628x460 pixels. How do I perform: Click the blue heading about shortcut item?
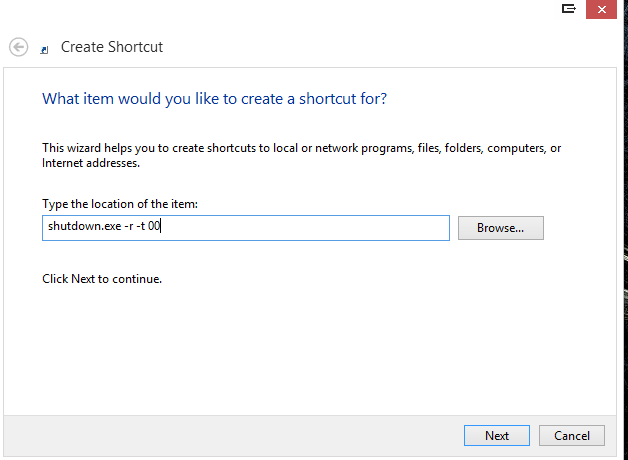click(214, 98)
